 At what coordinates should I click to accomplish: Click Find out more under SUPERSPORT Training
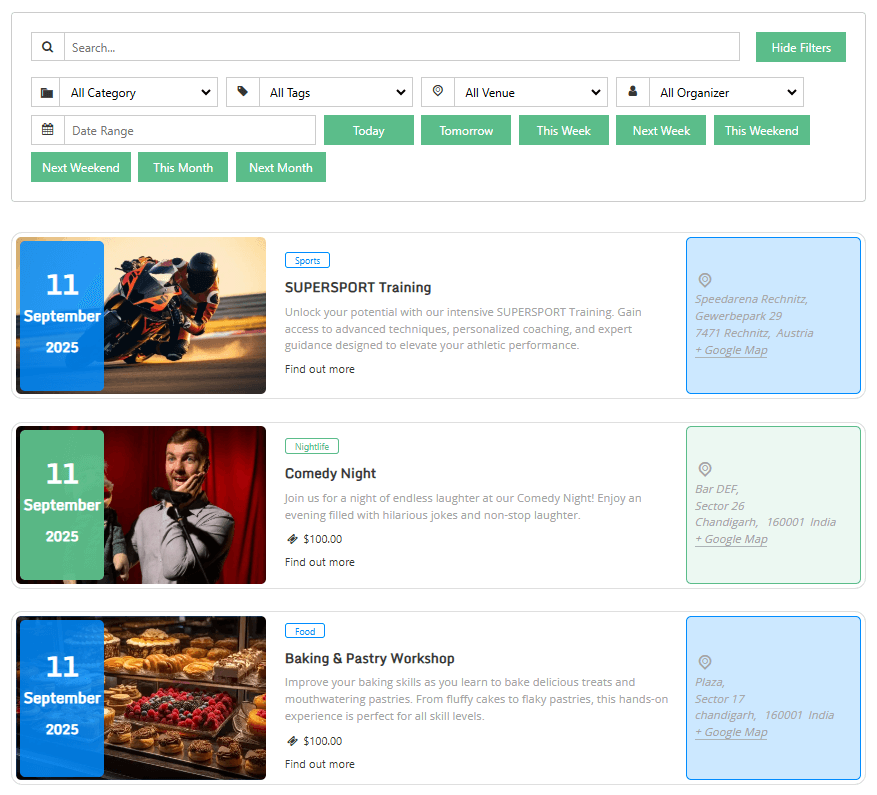pyautogui.click(x=319, y=369)
